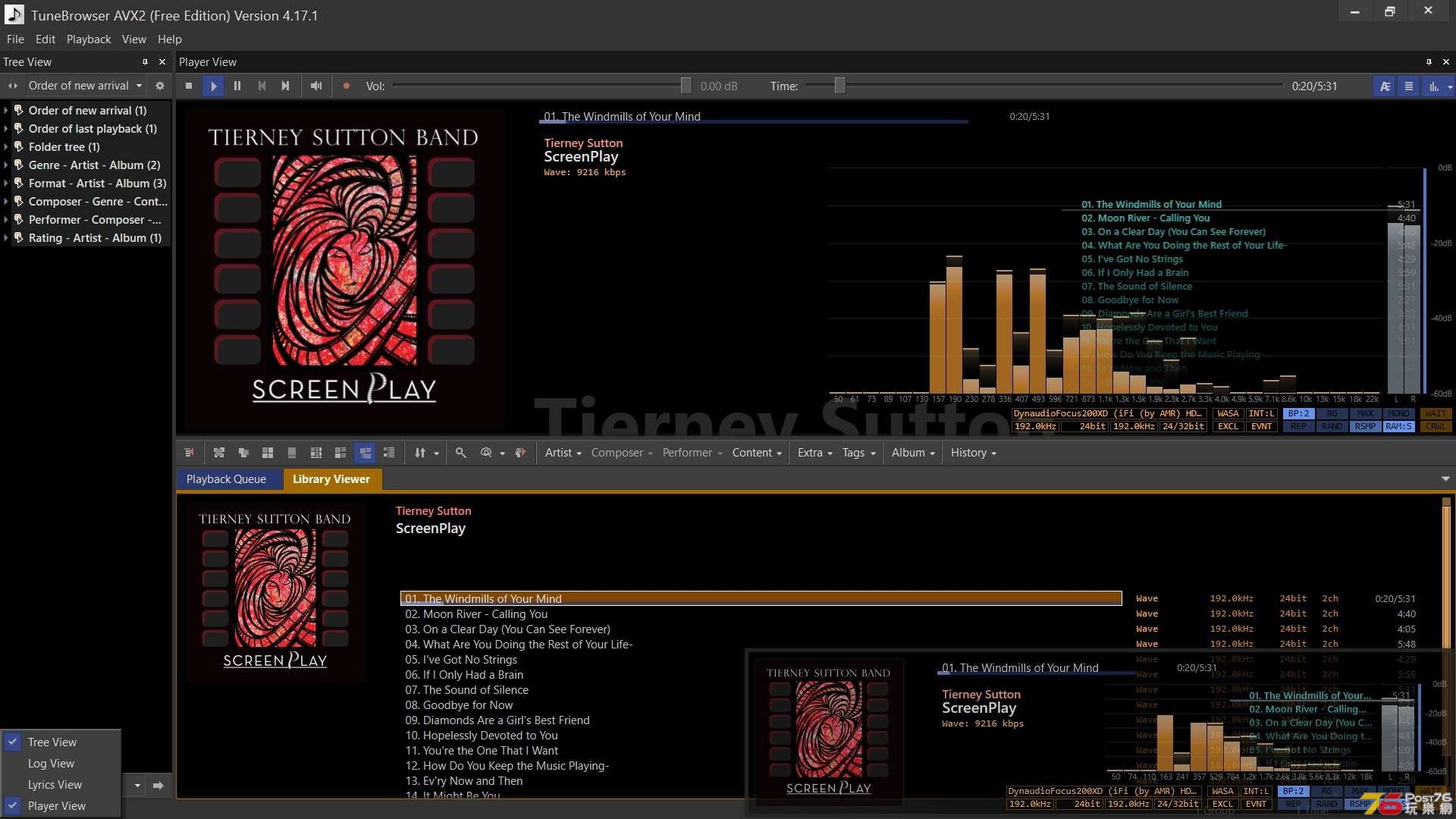This screenshot has width=1456, height=819.
Task: Open the Artist filter dropdown
Action: click(x=563, y=453)
